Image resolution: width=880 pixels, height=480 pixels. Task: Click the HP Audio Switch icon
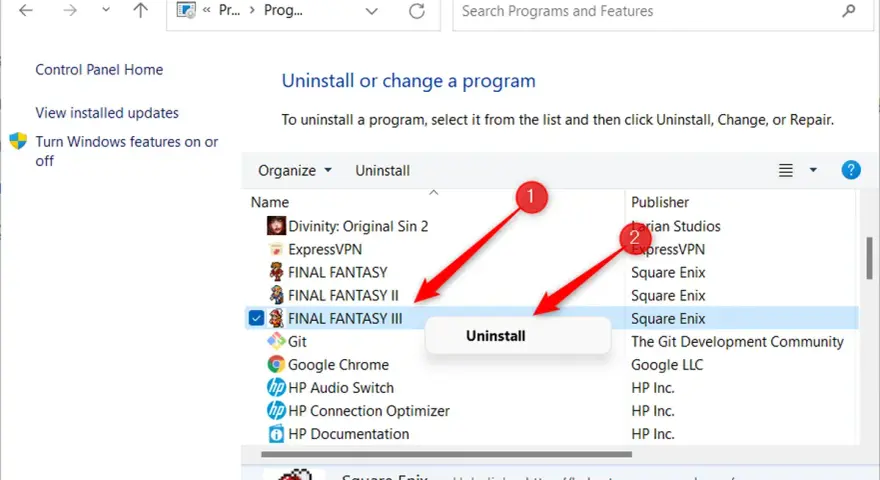276,387
